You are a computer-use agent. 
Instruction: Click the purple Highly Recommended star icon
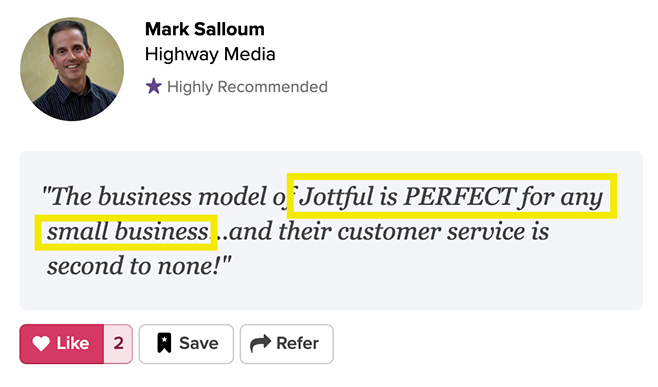click(154, 86)
